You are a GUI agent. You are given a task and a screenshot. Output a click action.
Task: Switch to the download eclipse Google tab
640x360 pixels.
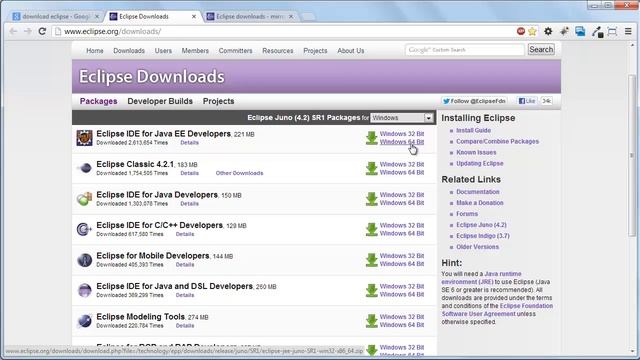[56, 16]
